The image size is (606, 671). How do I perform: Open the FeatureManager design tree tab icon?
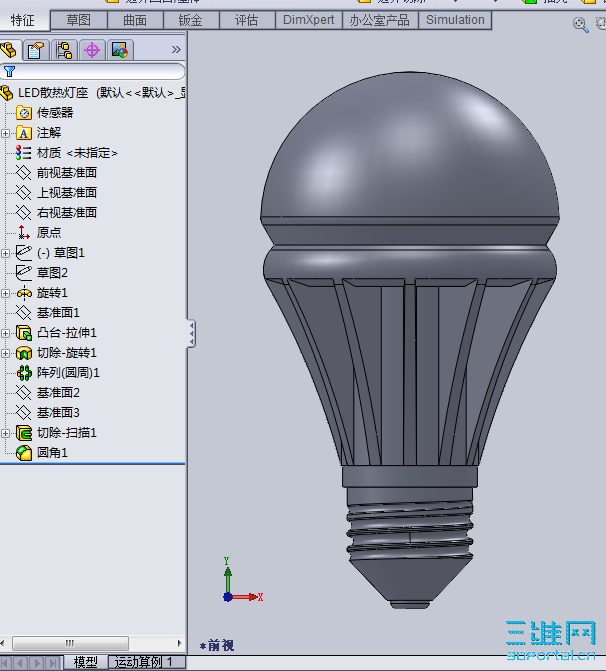pos(9,50)
